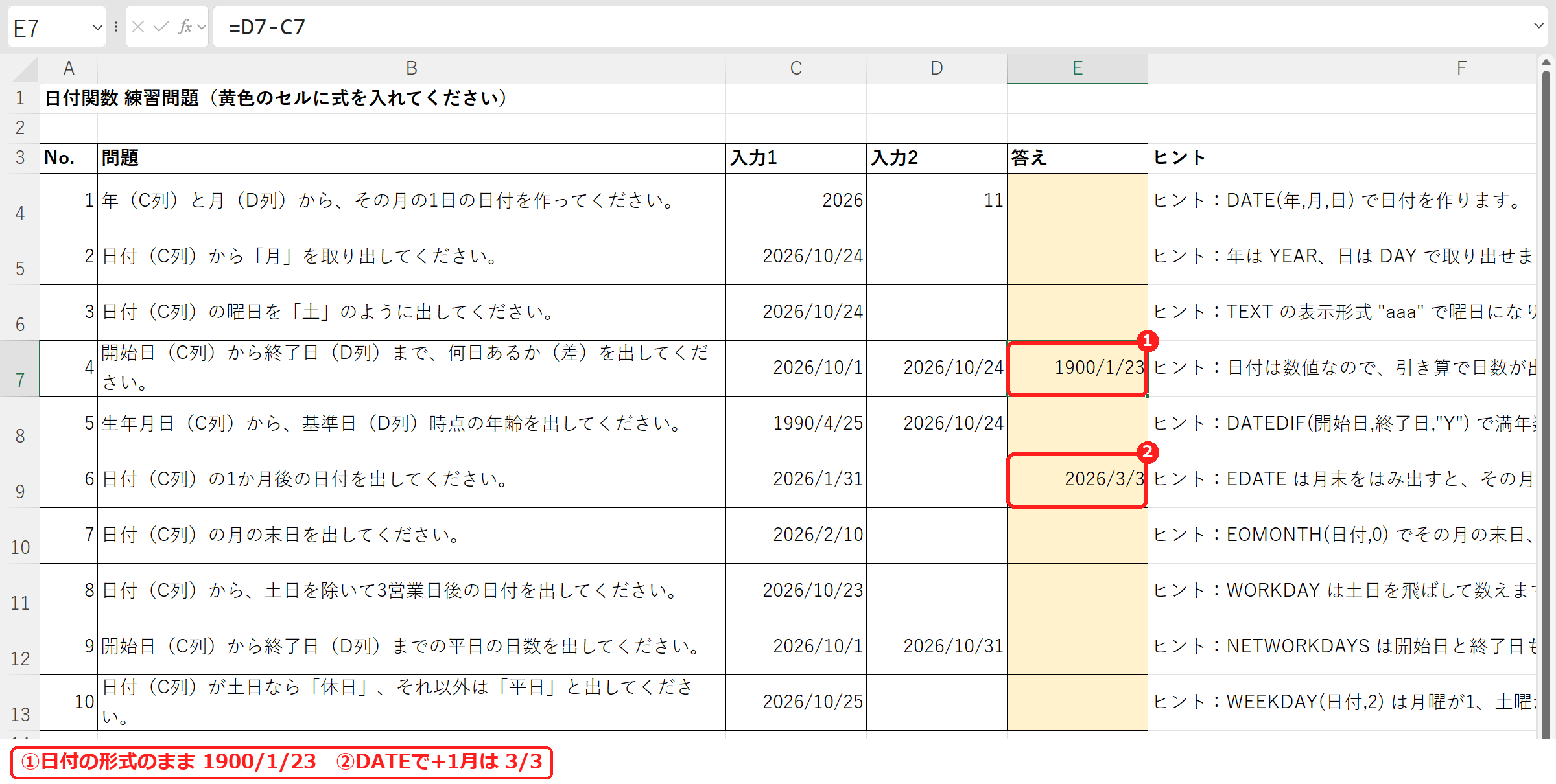Click cell containing 11 in row 4
Viewport: 1556px width, 784px height.
(937, 201)
